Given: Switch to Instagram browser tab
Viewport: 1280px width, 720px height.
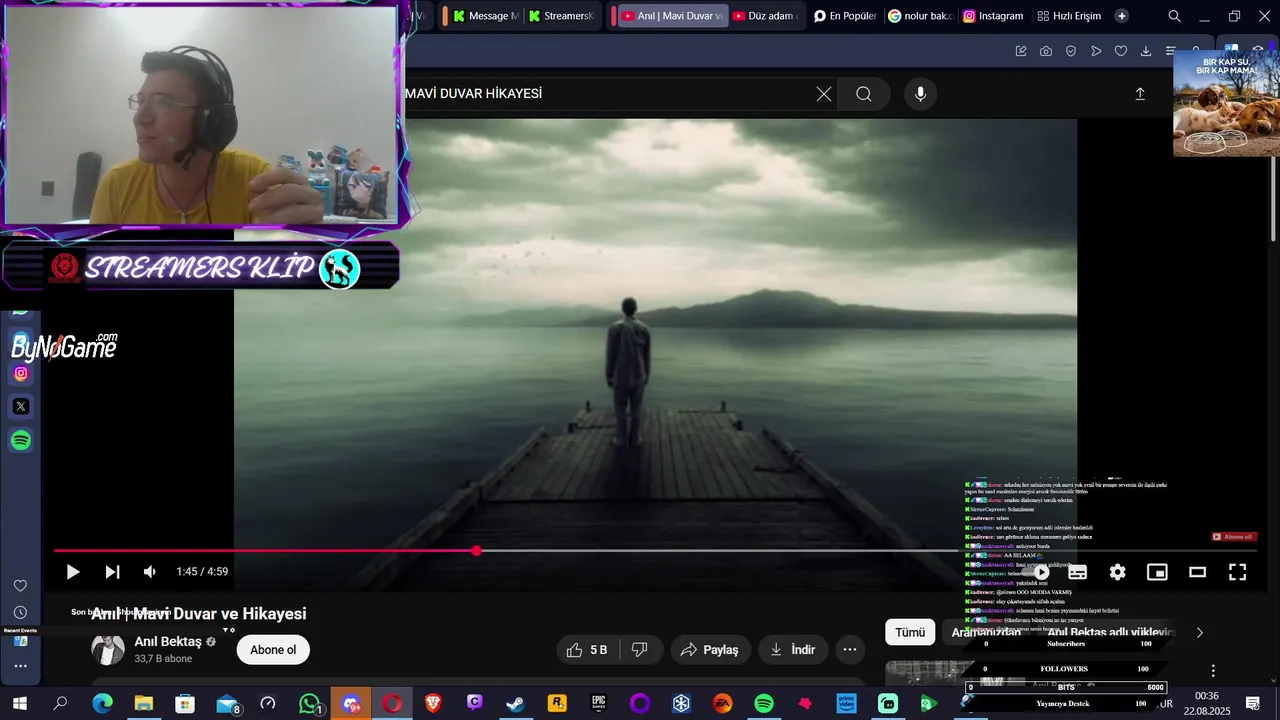Looking at the screenshot, I should tap(993, 16).
